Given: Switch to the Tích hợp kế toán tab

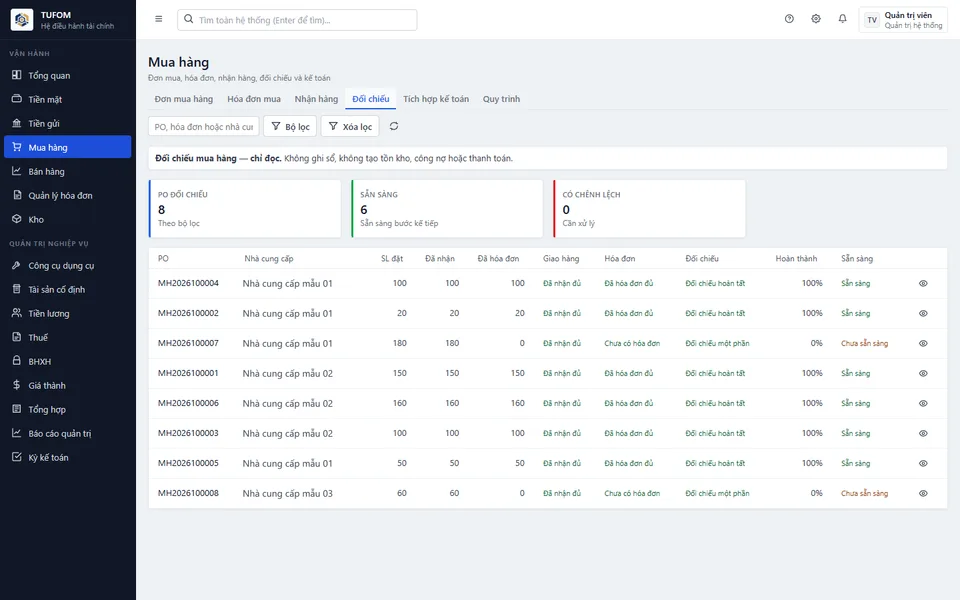Looking at the screenshot, I should point(436,99).
